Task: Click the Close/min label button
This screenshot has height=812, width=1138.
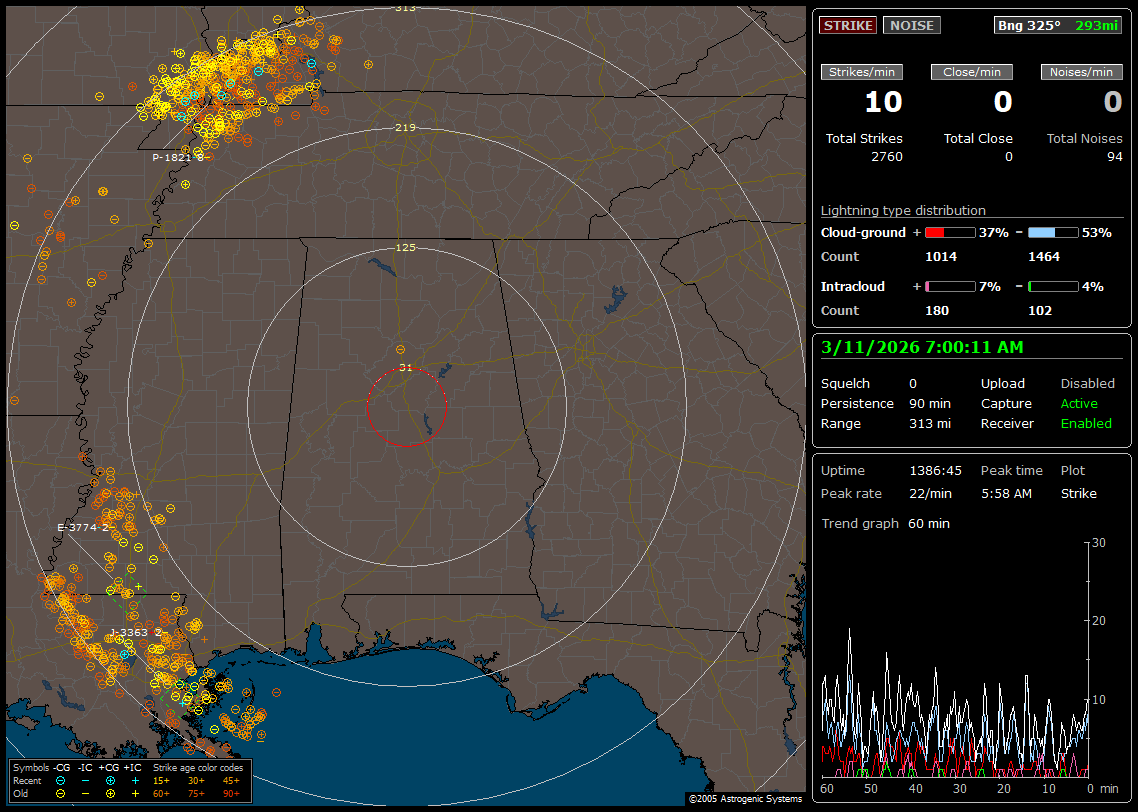Action: 972,72
